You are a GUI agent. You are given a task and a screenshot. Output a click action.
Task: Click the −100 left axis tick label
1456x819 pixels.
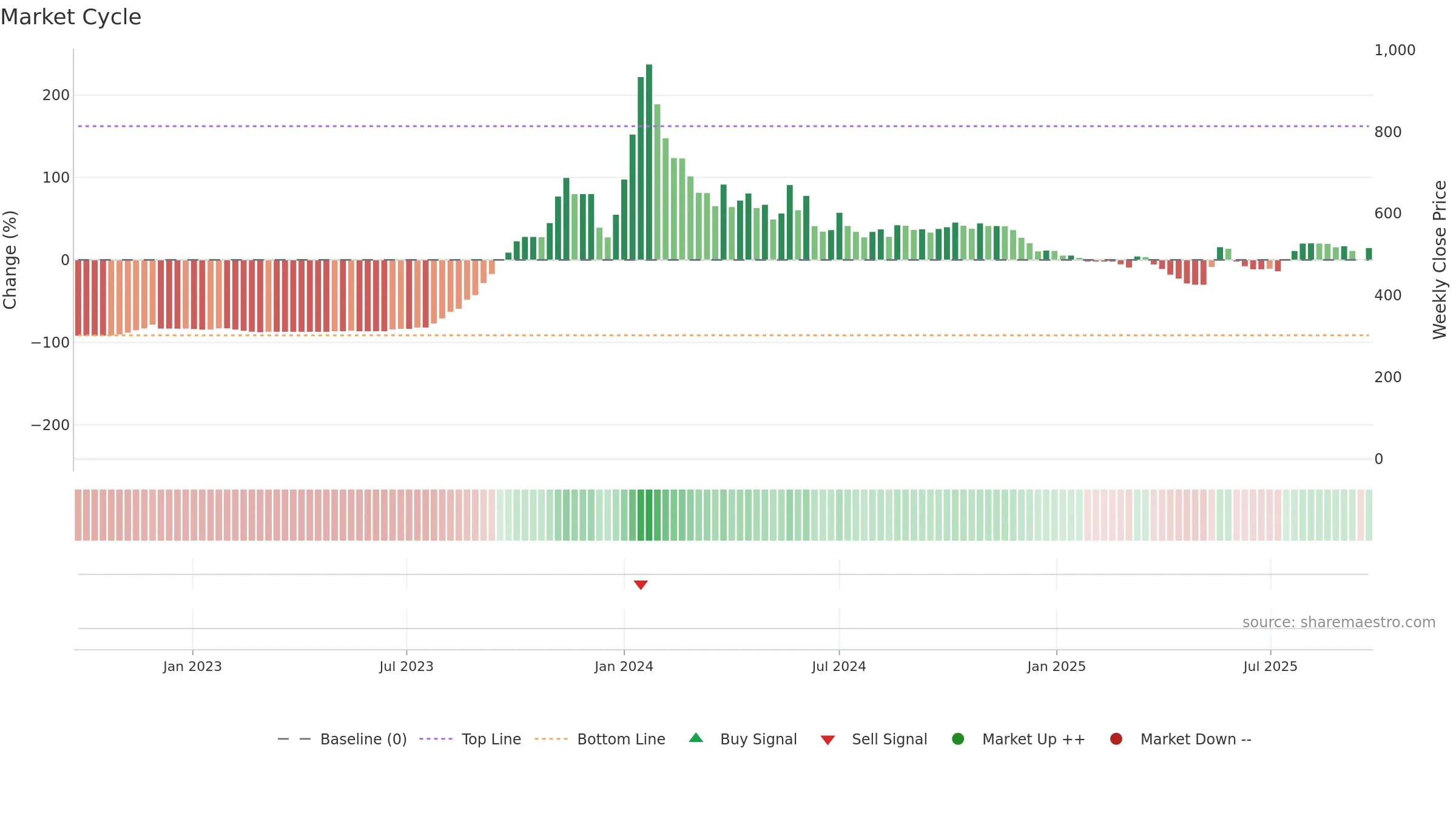(x=50, y=342)
